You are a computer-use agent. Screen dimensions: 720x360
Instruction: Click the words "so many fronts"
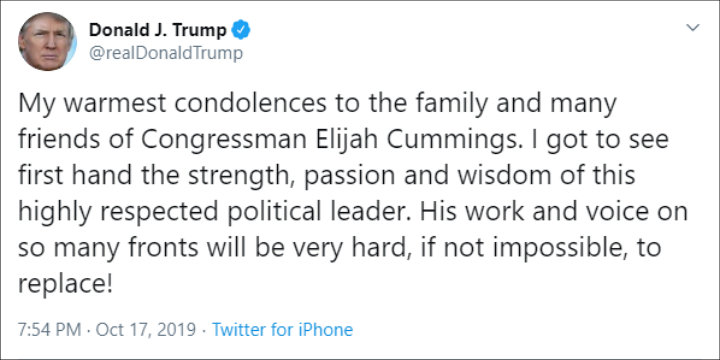pyautogui.click(x=108, y=248)
